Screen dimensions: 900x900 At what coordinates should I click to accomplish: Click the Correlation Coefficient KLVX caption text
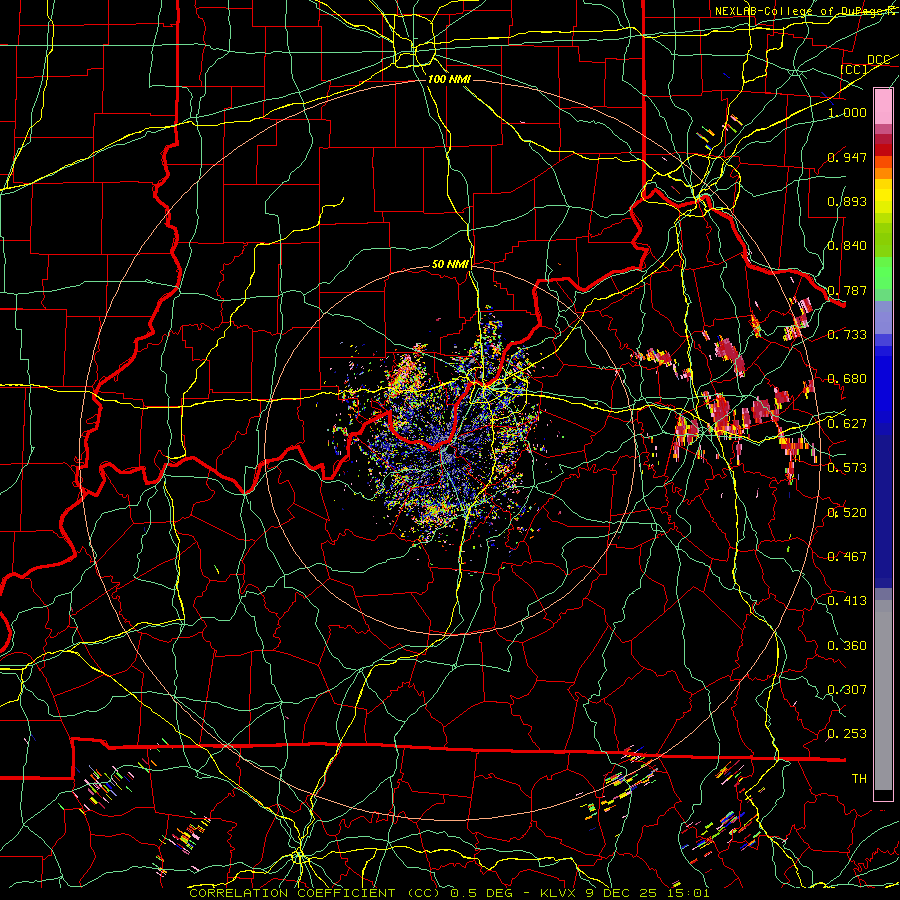pos(449,893)
